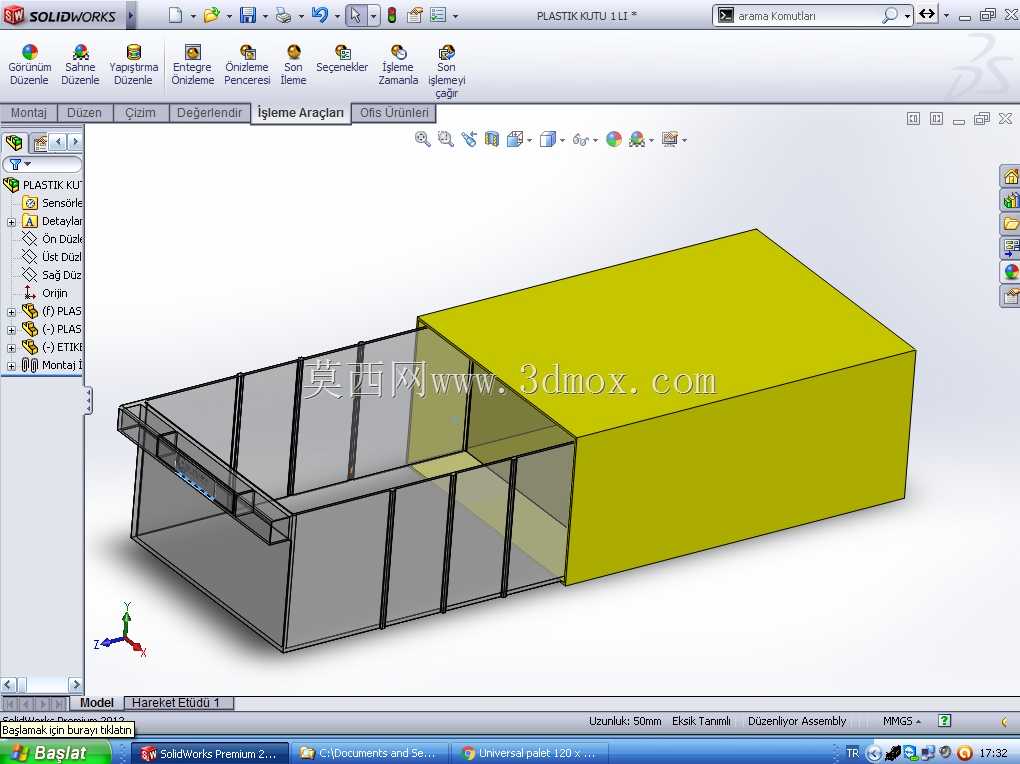Open Sahne Düzenle scene editor
Screen dimensions: 1020x764
[x=80, y=65]
